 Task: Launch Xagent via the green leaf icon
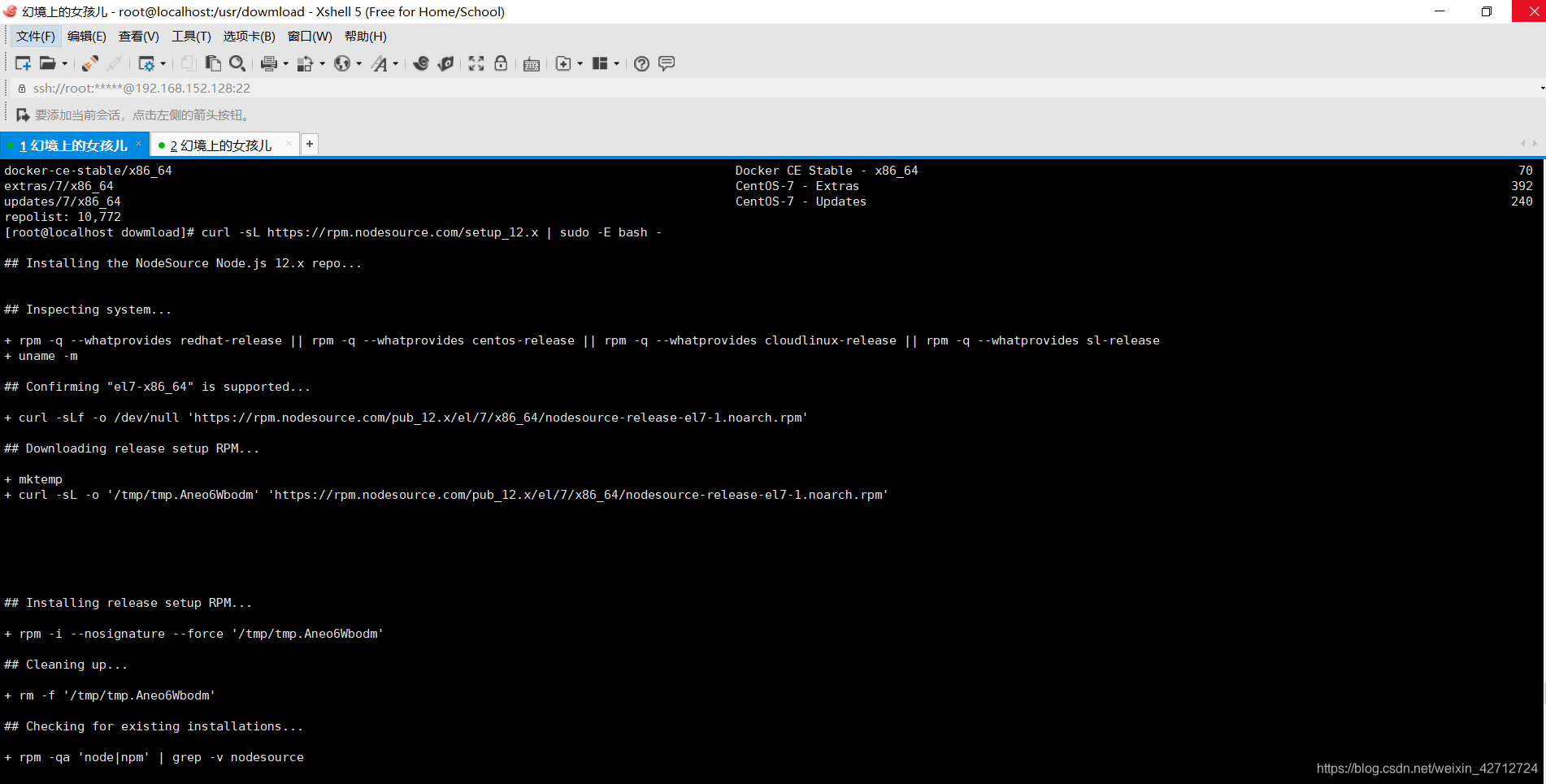click(445, 63)
